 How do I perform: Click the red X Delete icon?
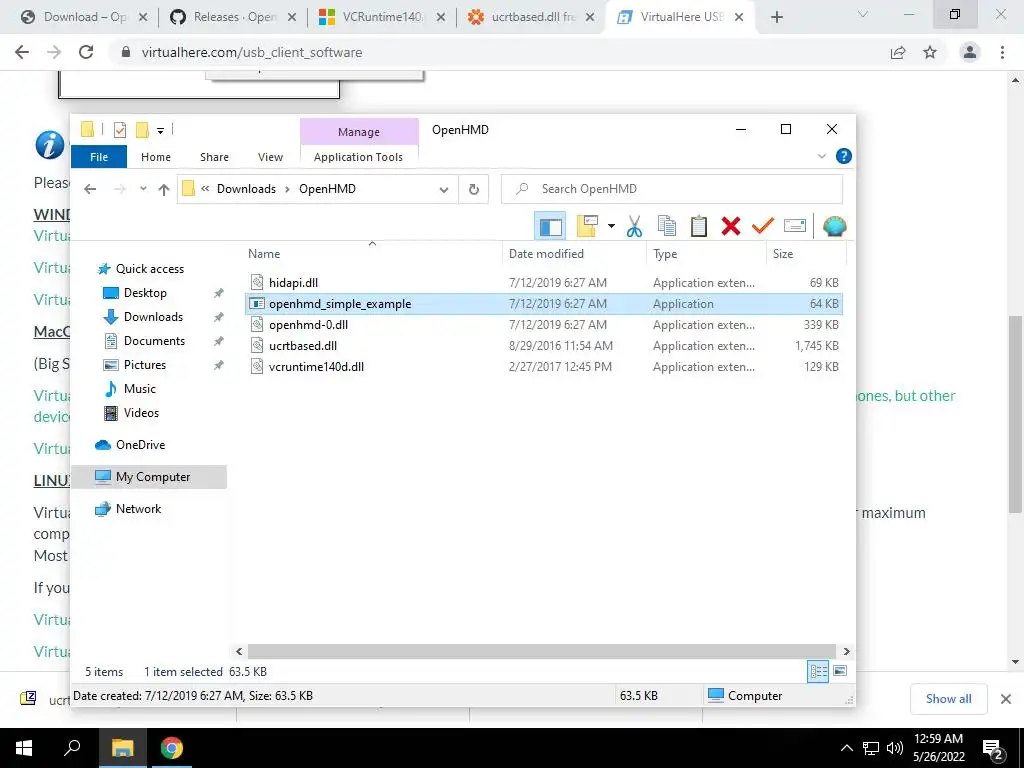[731, 226]
